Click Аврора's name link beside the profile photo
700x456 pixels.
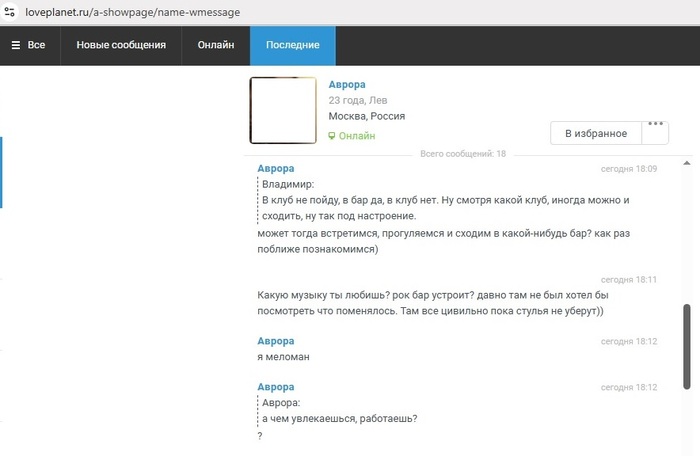tap(347, 84)
